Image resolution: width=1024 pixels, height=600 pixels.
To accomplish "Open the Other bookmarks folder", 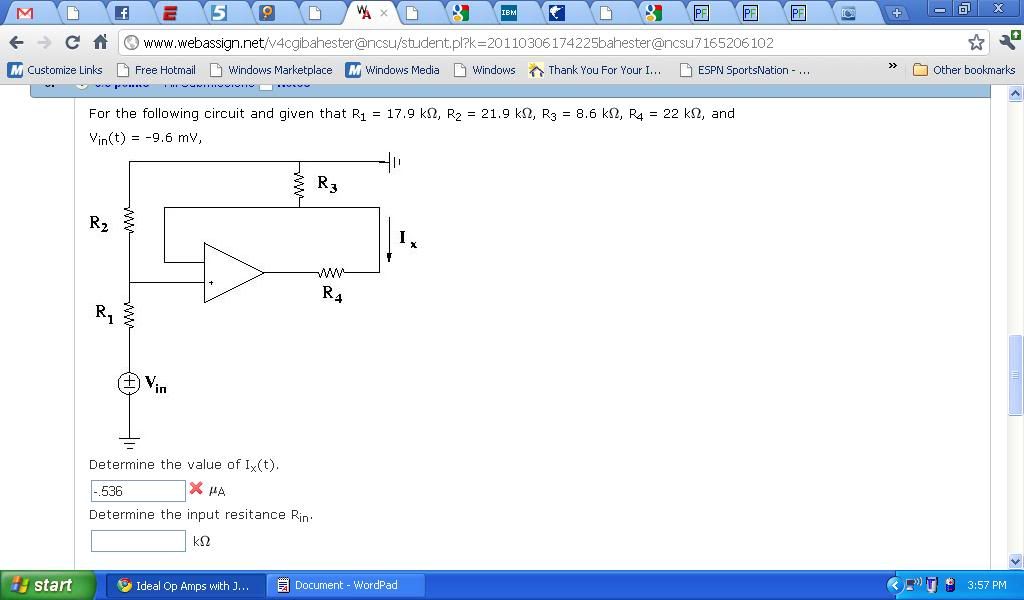I will 964,70.
